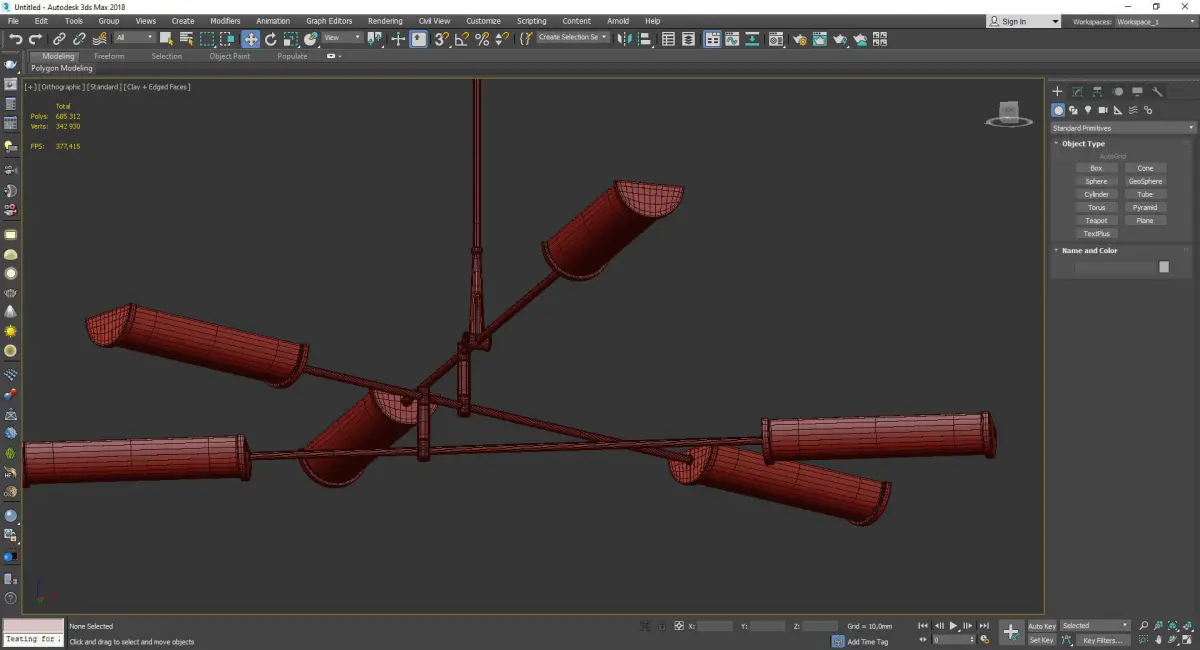Click the Undo arrow icon
1200x650 pixels.
15,39
